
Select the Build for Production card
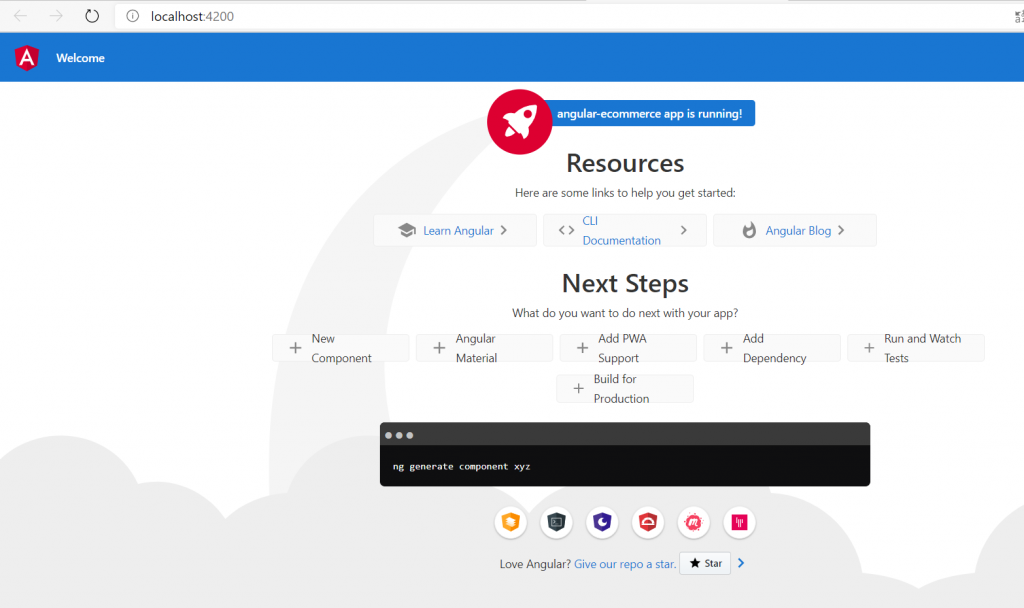(x=625, y=389)
